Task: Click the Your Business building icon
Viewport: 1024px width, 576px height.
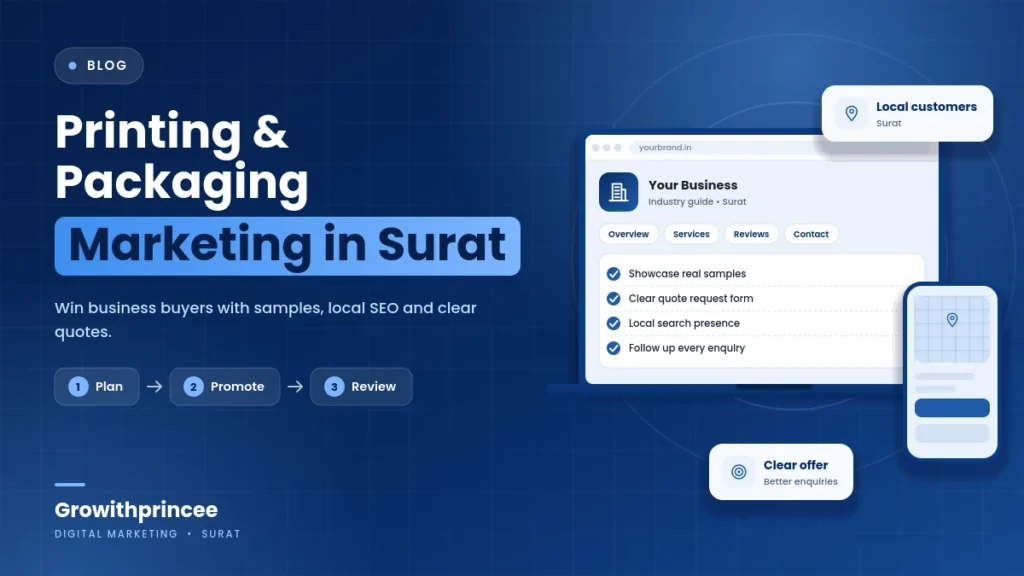Action: click(618, 192)
